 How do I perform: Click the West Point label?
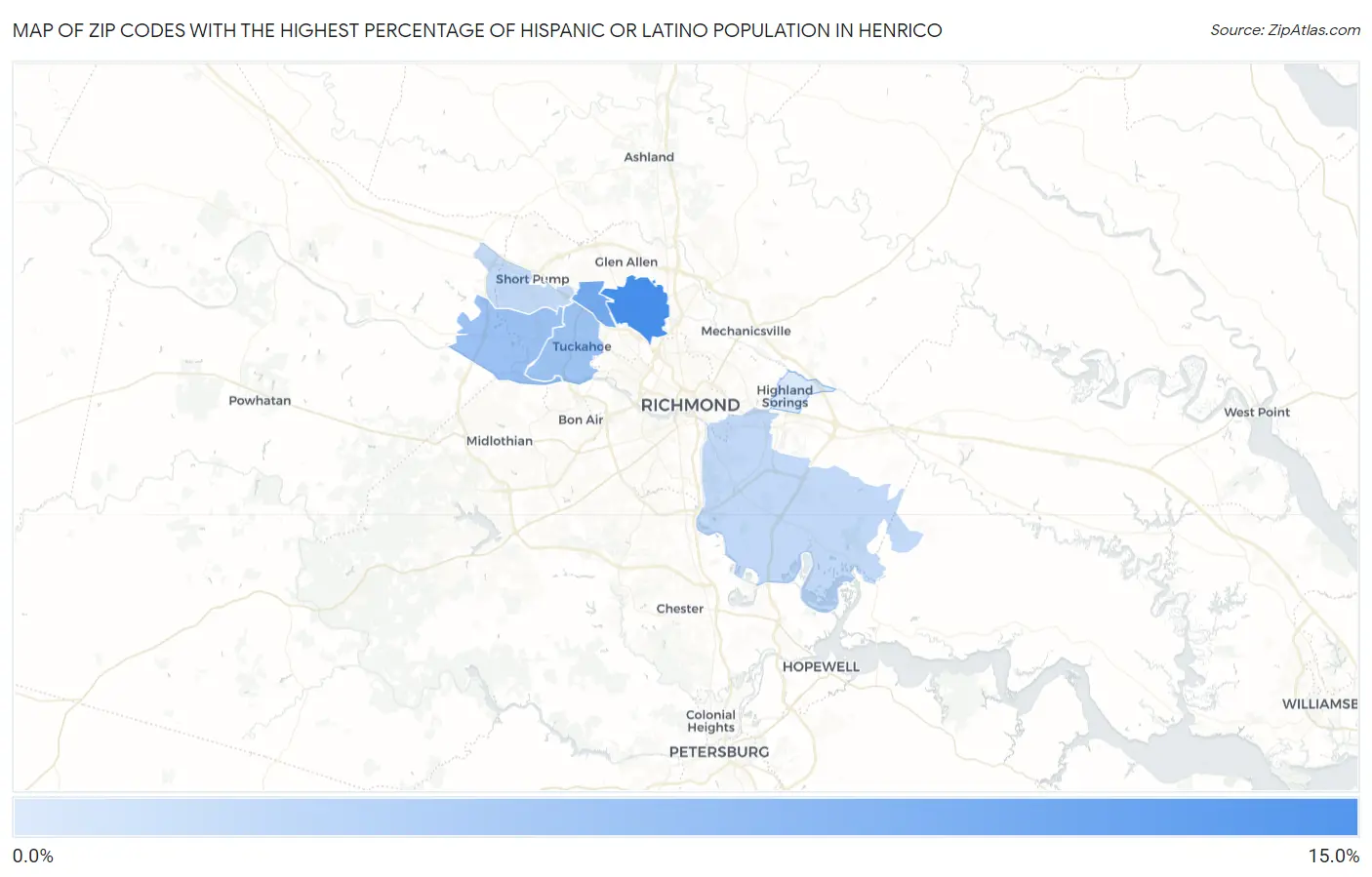(1257, 413)
